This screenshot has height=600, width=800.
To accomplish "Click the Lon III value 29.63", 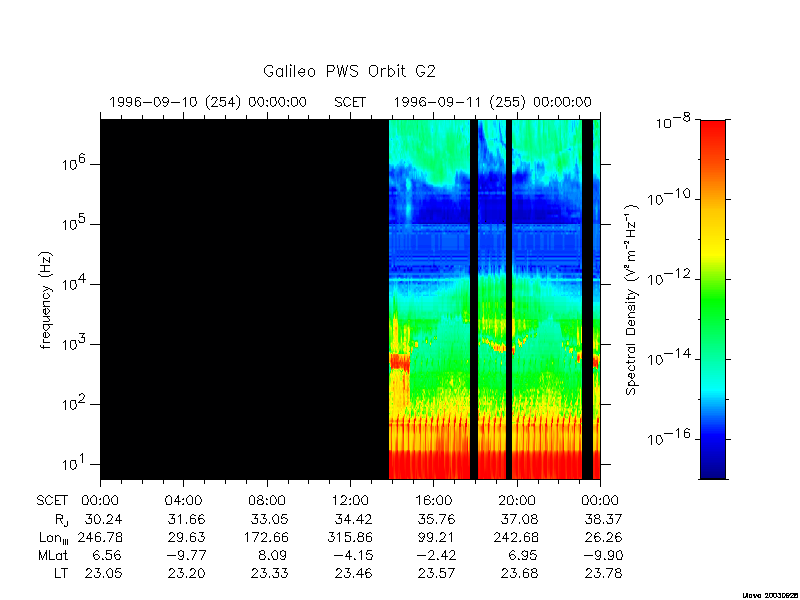I will tap(186, 537).
